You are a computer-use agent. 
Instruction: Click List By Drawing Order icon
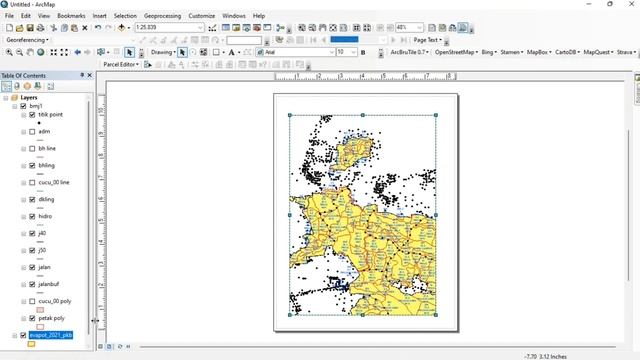(6, 86)
